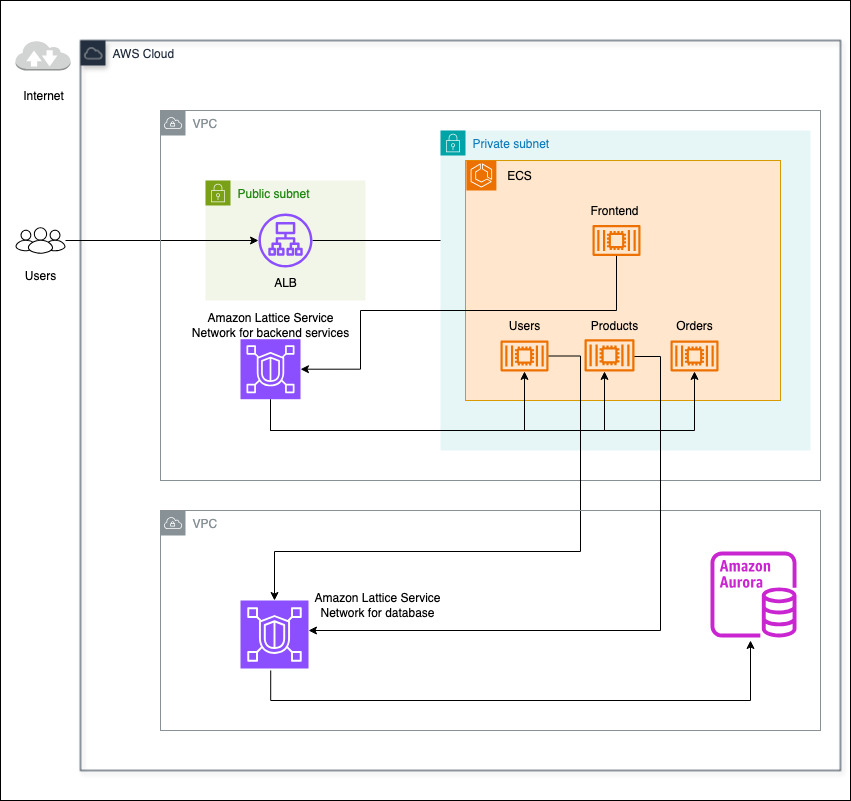This screenshot has height=801, width=851.
Task: Click the Users ECS container icon
Action: 525,356
